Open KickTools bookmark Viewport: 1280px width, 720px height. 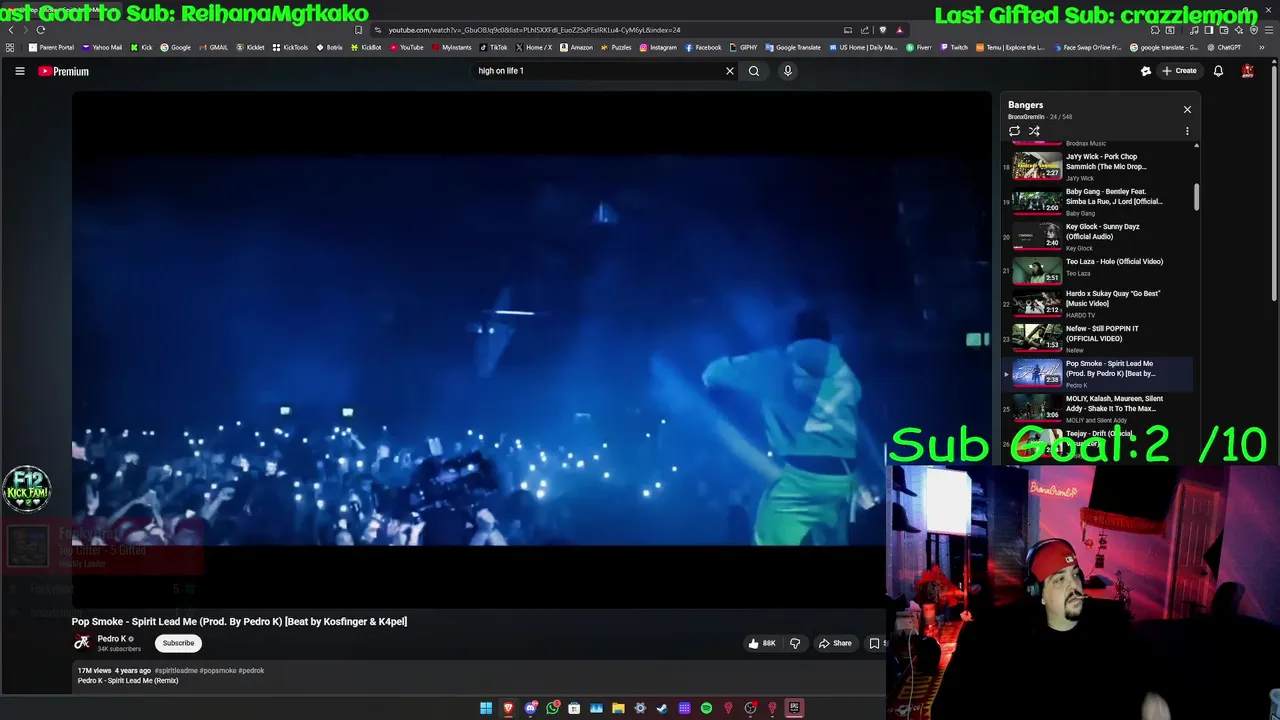(x=291, y=47)
